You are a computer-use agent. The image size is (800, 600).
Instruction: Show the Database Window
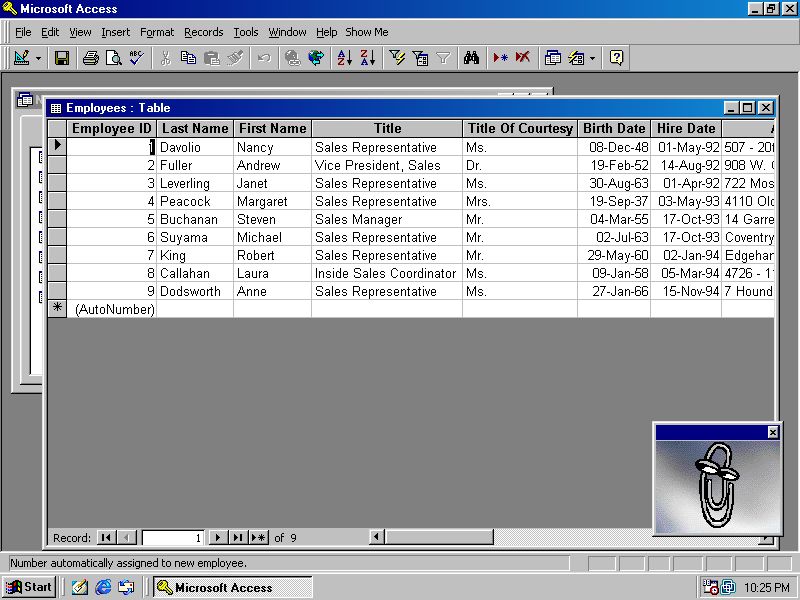click(553, 57)
